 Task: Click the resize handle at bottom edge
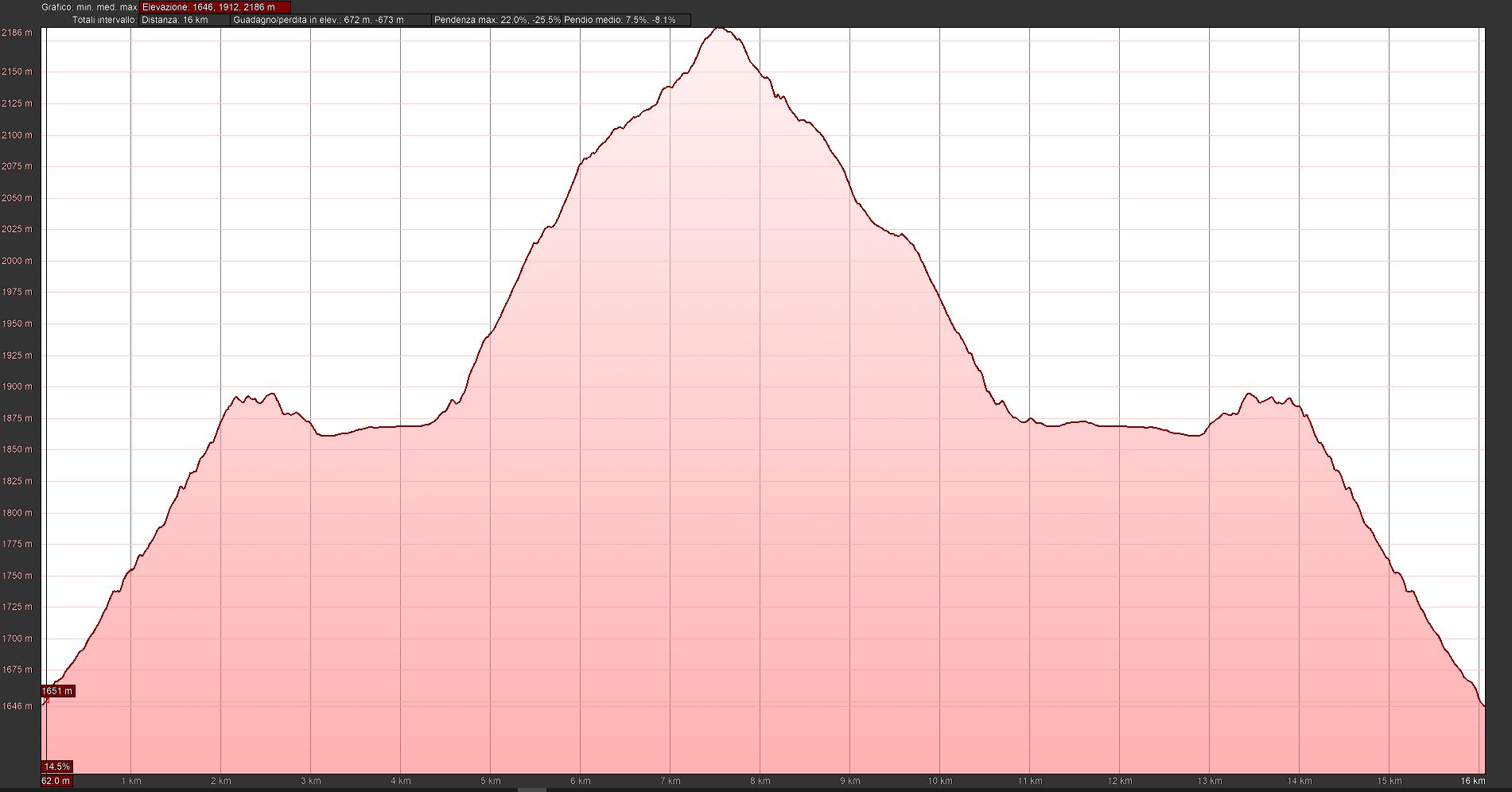(531, 790)
